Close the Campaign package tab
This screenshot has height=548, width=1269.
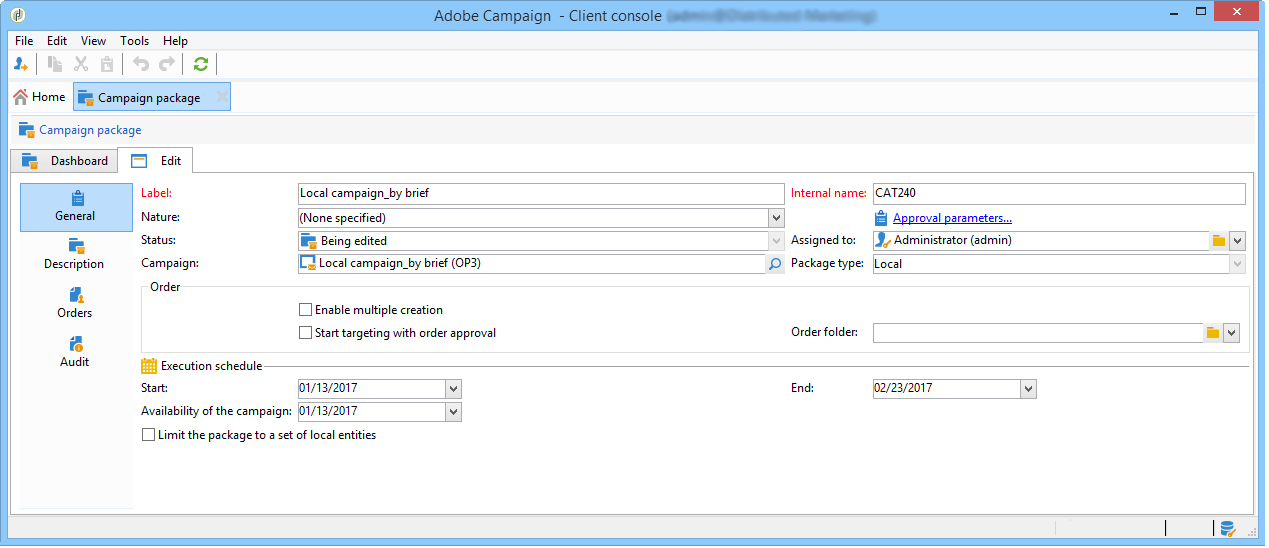(x=221, y=97)
